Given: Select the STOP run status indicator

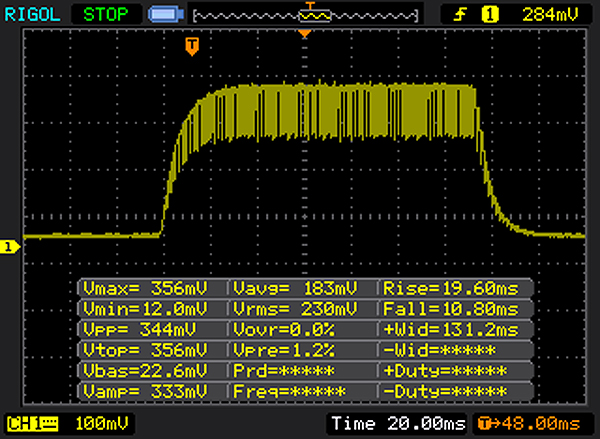Looking at the screenshot, I should (x=106, y=15).
